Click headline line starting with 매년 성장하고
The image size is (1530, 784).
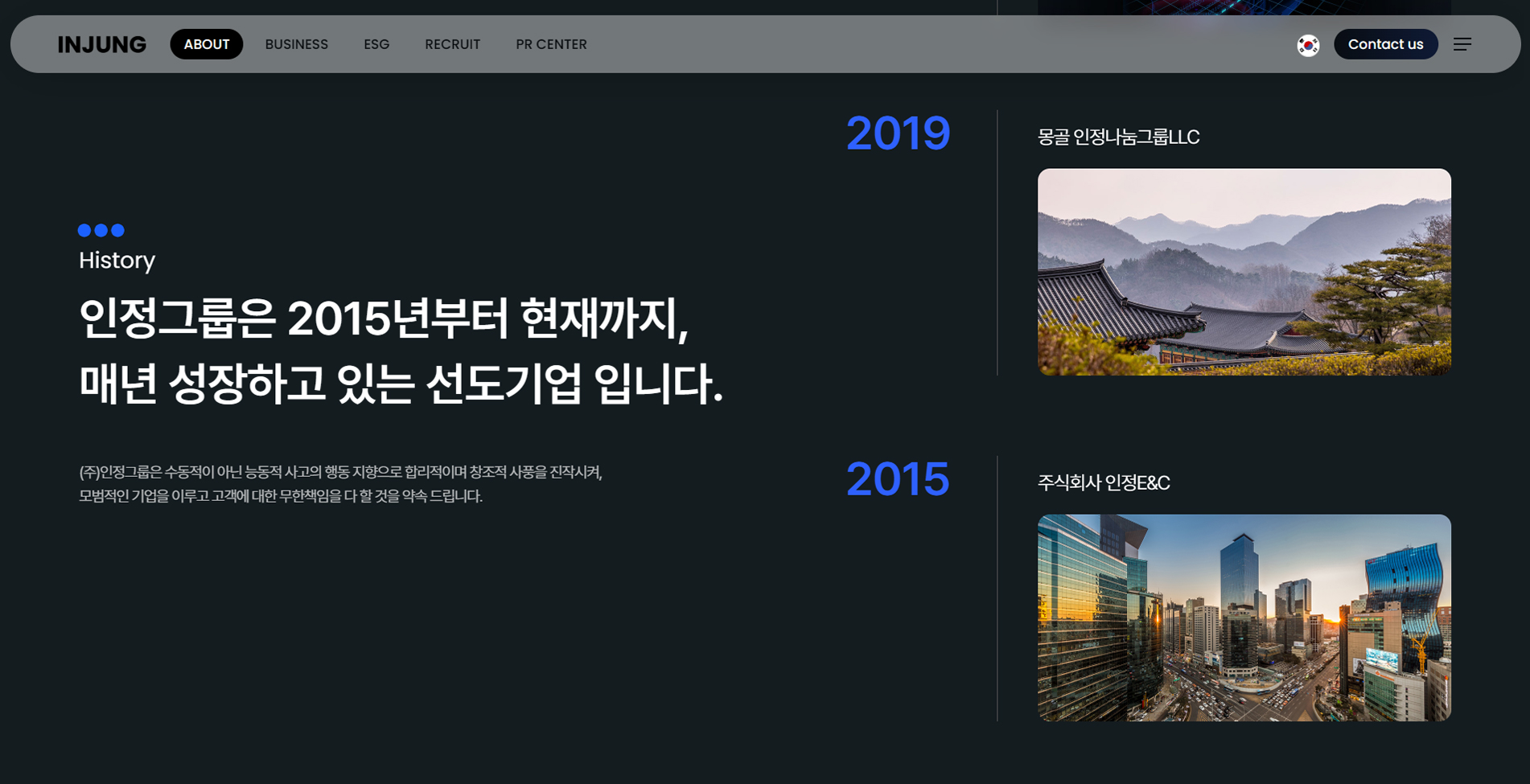tap(401, 384)
